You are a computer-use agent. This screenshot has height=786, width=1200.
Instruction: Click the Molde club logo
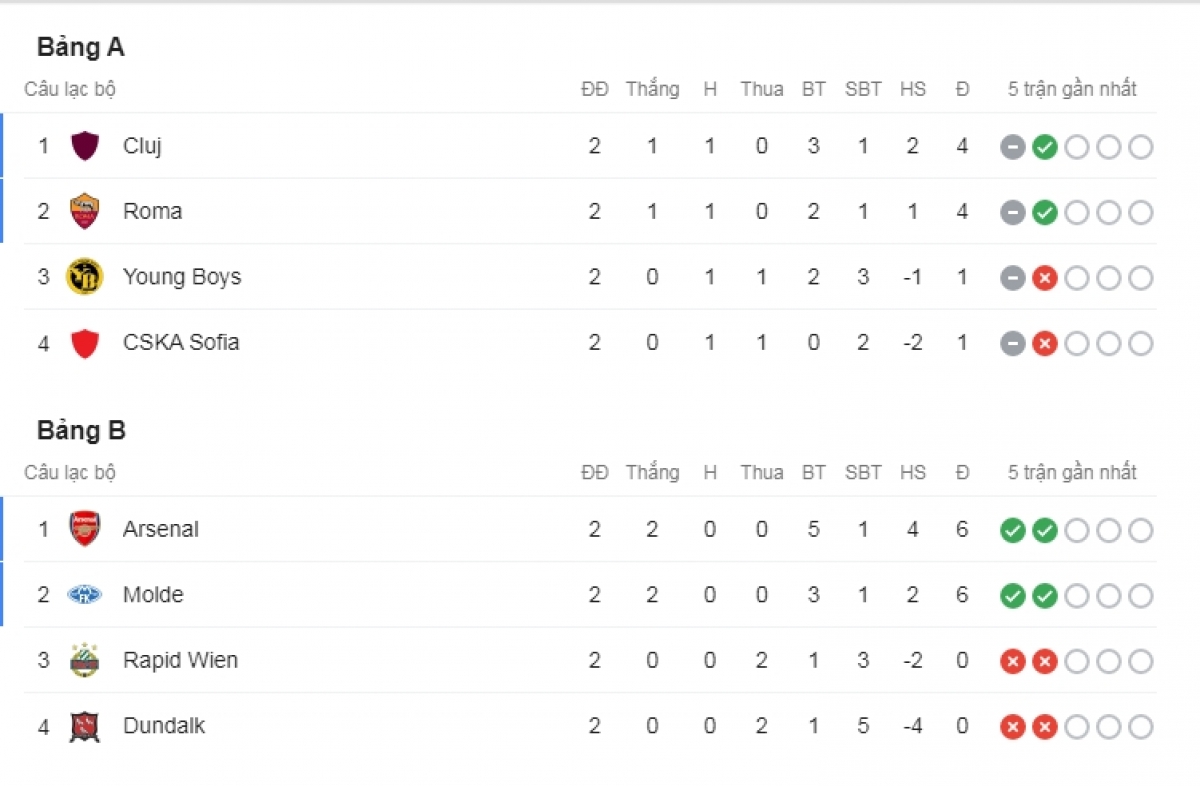[x=85, y=595]
